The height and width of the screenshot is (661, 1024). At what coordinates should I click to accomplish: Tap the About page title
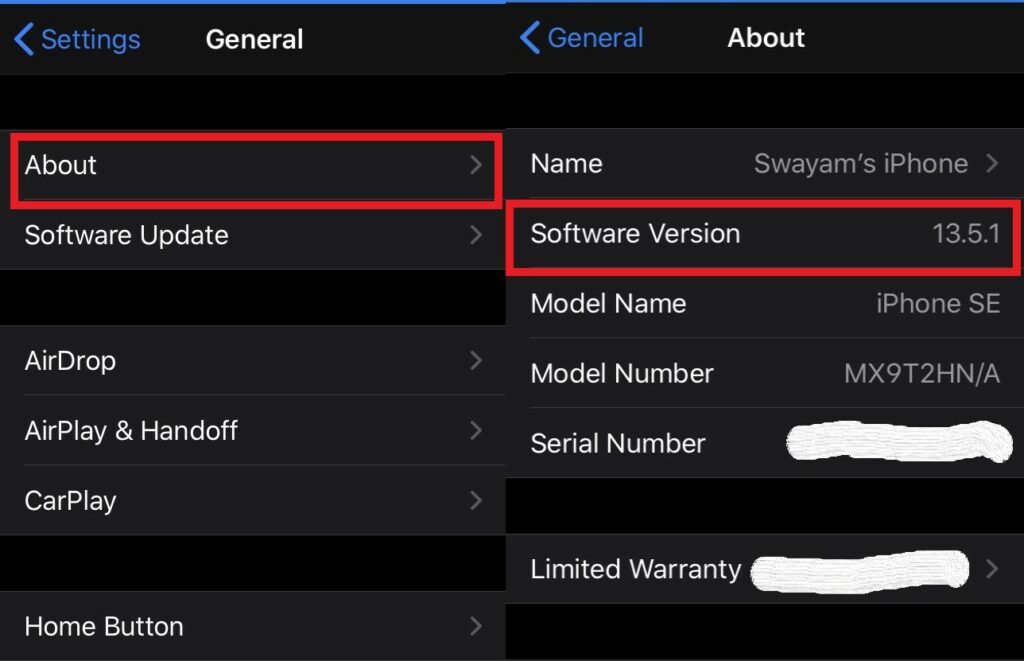(x=766, y=38)
